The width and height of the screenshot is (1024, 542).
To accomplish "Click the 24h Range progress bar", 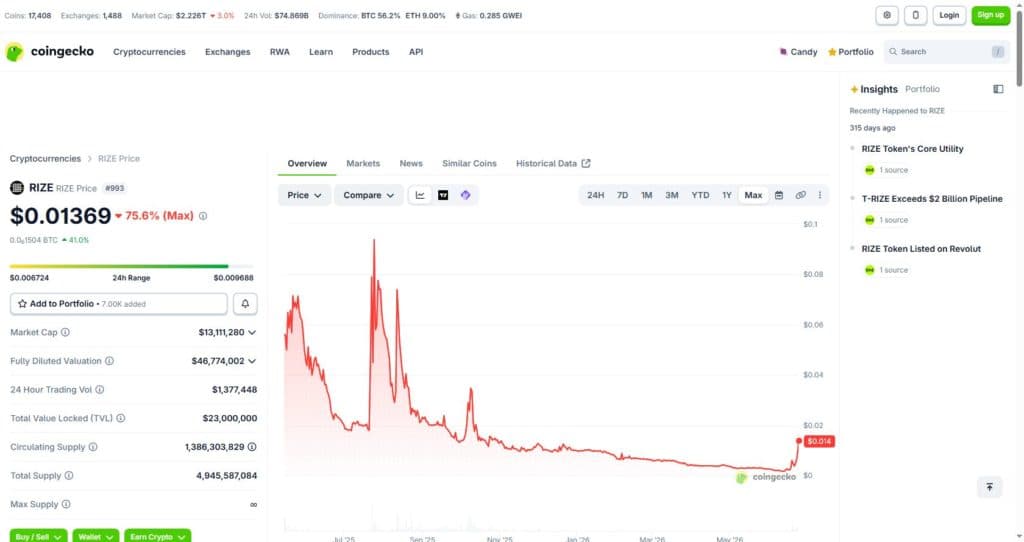I will 131,266.
